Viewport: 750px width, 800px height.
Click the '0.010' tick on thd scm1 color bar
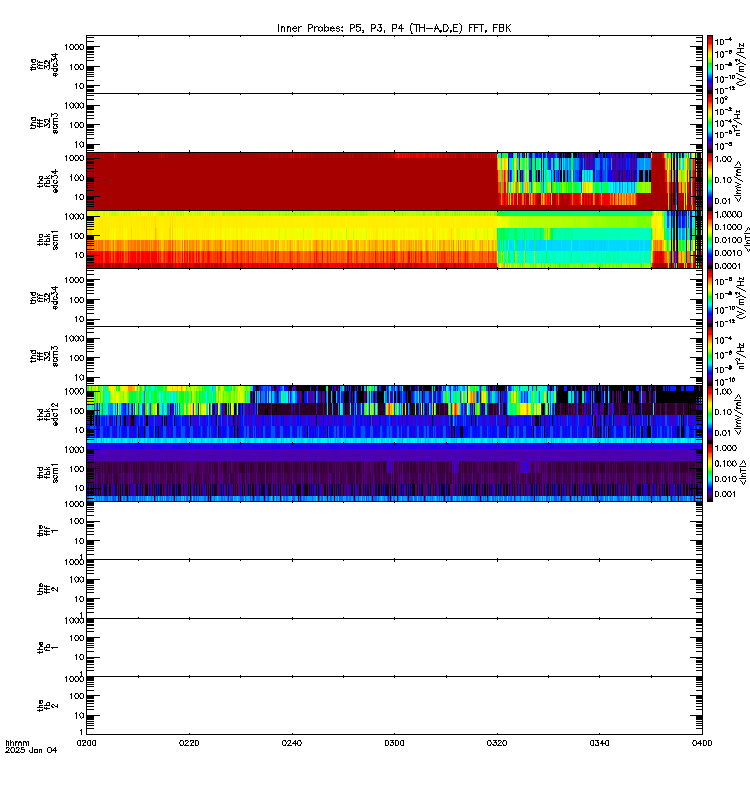726,479
